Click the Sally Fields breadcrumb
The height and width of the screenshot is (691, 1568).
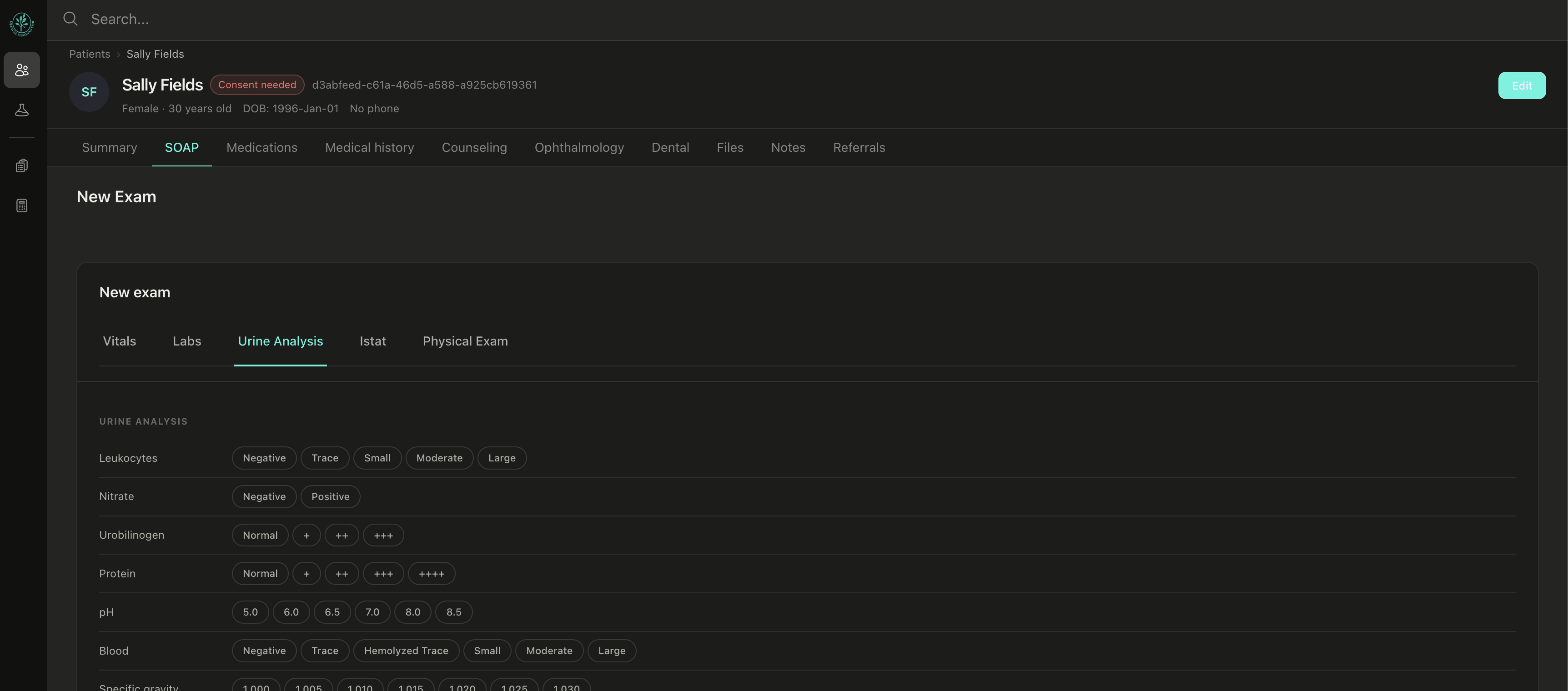tap(155, 54)
